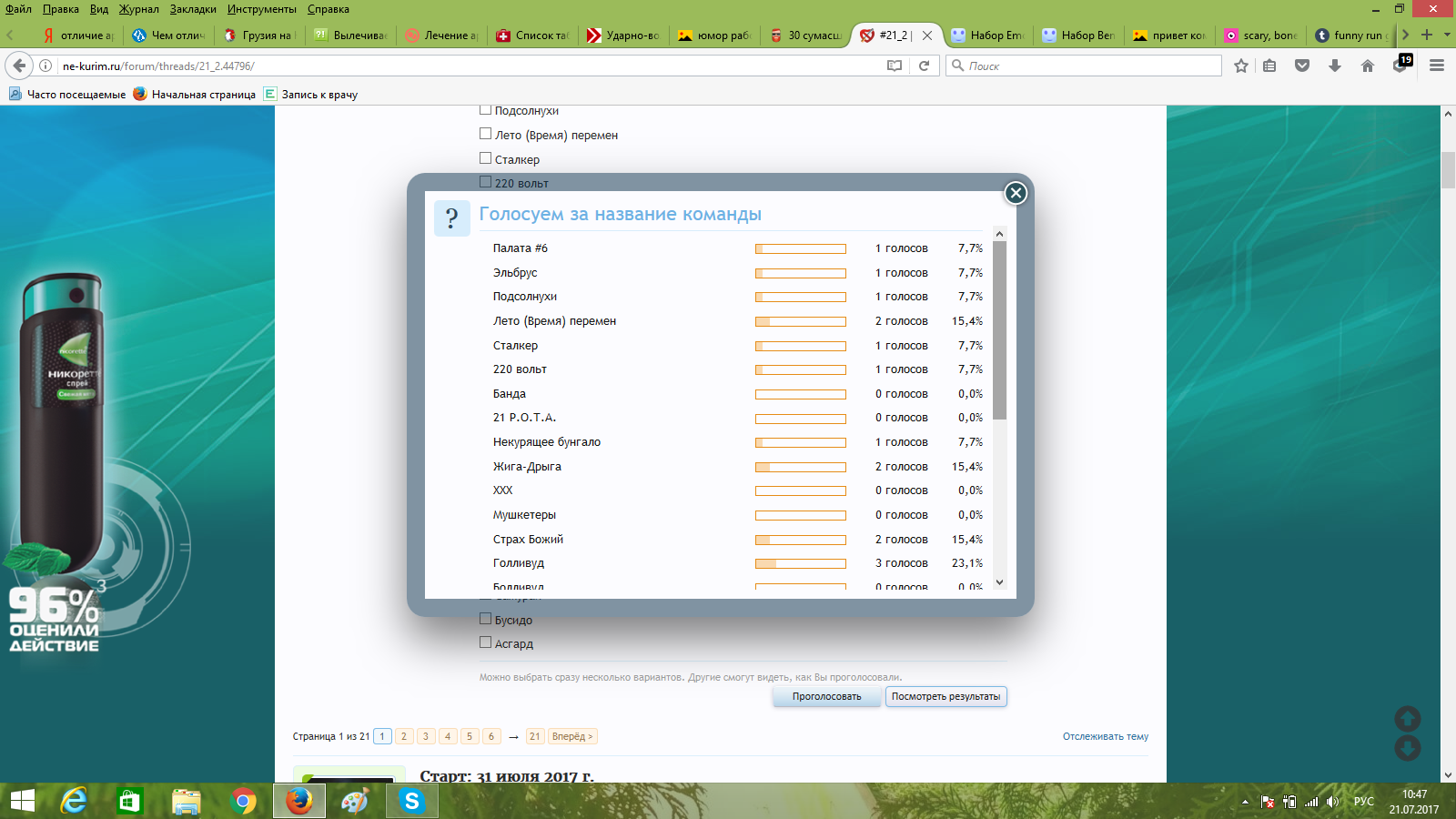
Task: Switch to the Грузия на tab
Action: click(259, 35)
